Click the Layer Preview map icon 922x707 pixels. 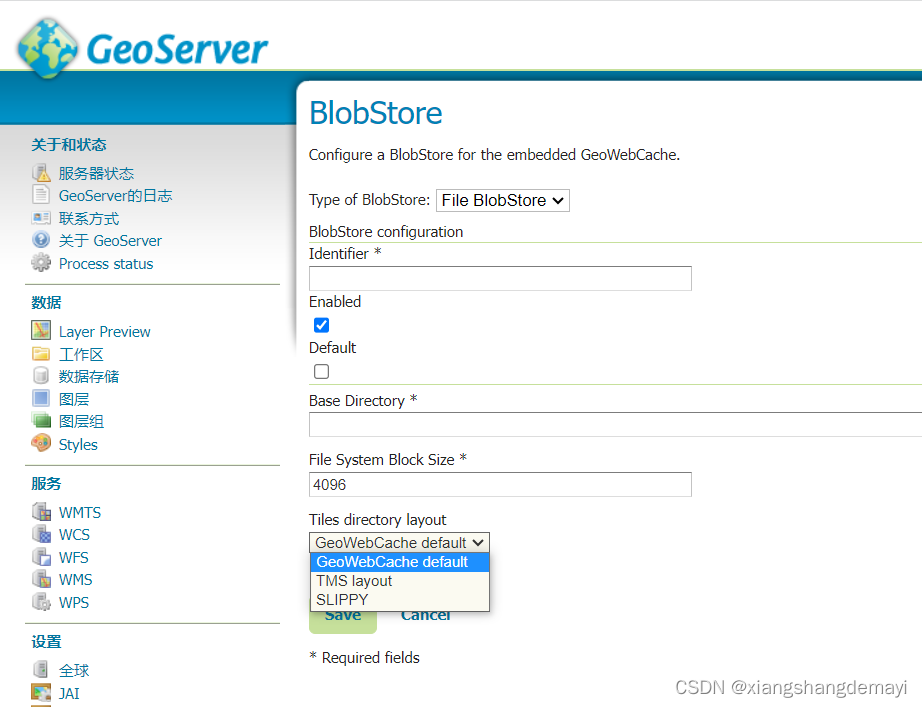41,331
